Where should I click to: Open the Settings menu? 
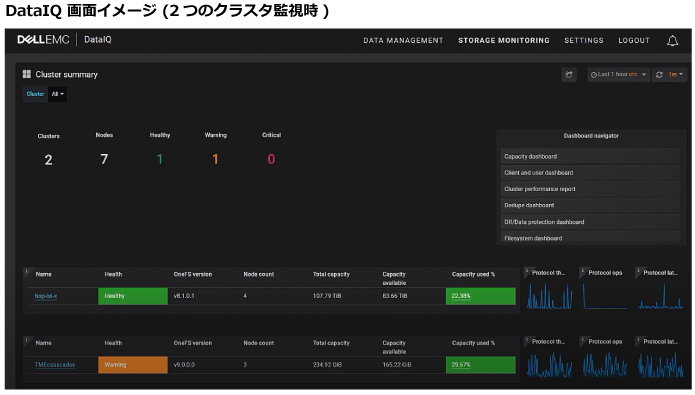584,40
